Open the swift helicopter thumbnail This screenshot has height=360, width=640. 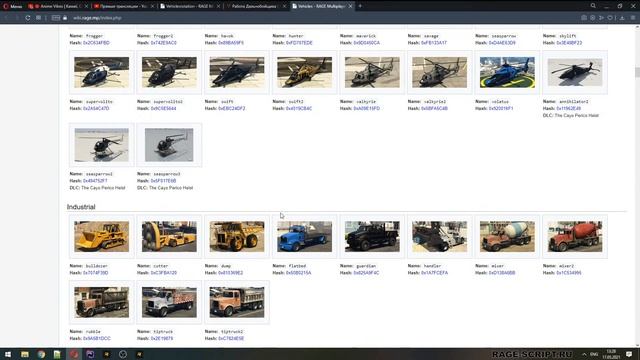[237, 72]
